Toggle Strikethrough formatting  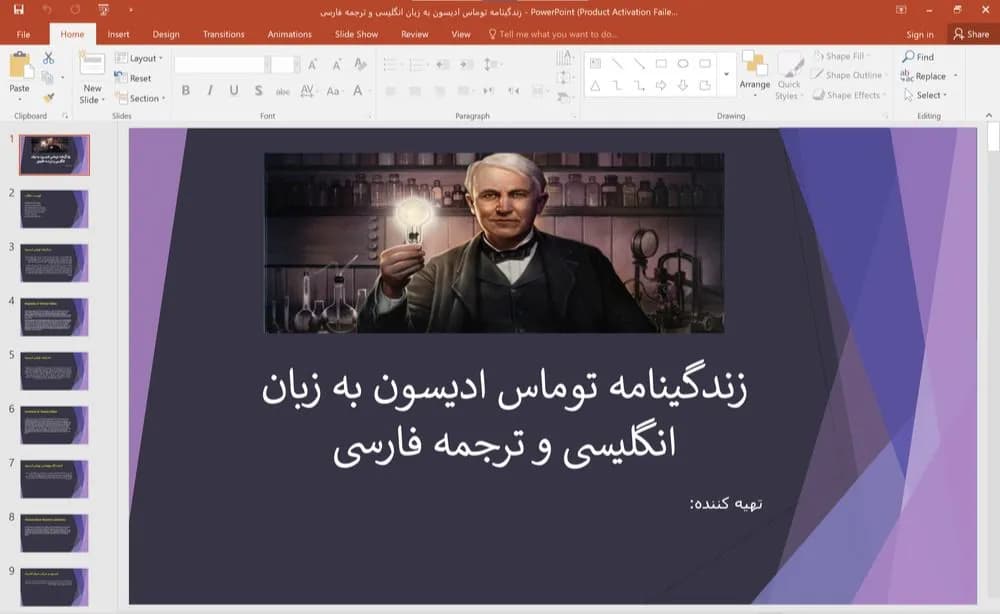(283, 91)
